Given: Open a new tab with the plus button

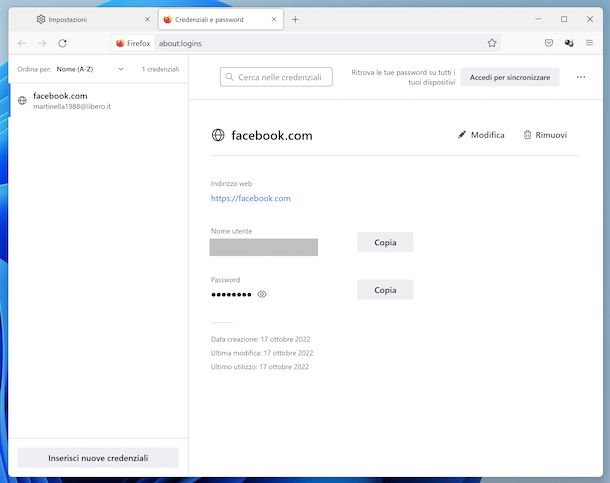Looking at the screenshot, I should pos(295,19).
